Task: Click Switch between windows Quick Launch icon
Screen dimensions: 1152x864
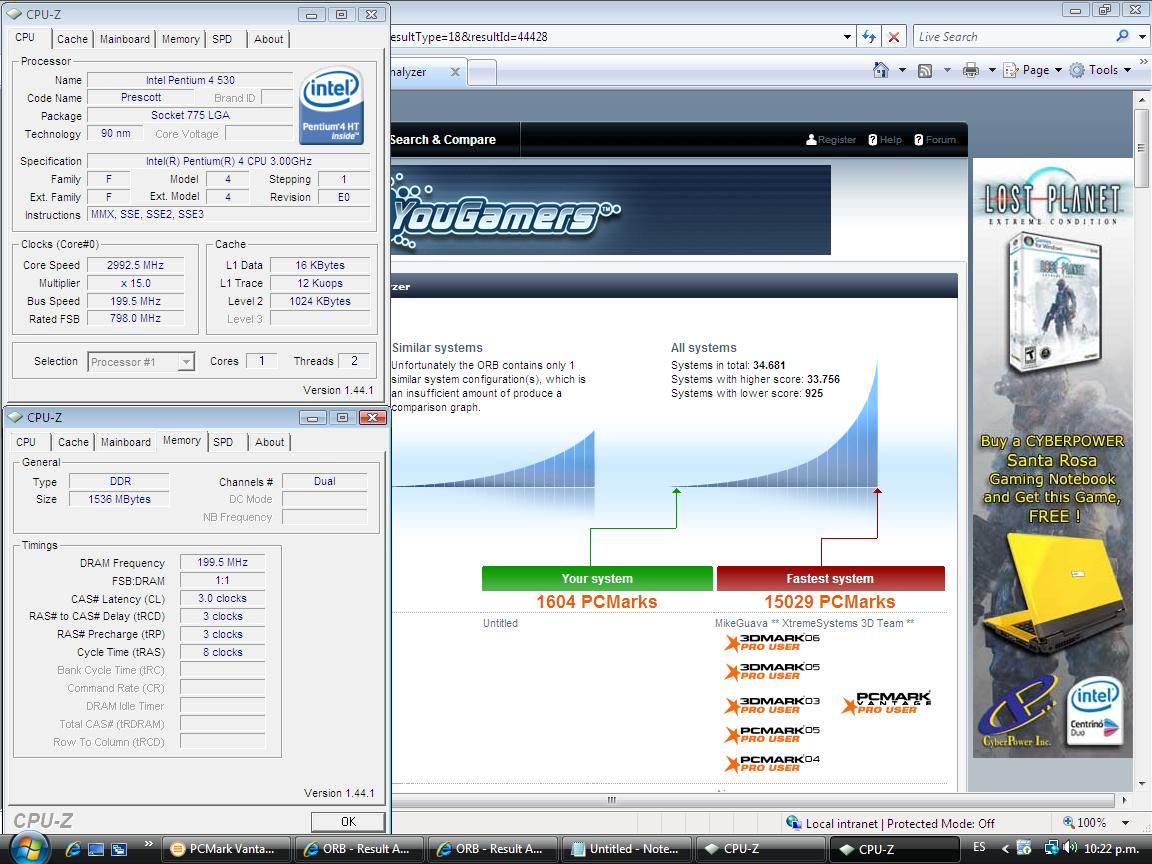Action: pos(118,849)
